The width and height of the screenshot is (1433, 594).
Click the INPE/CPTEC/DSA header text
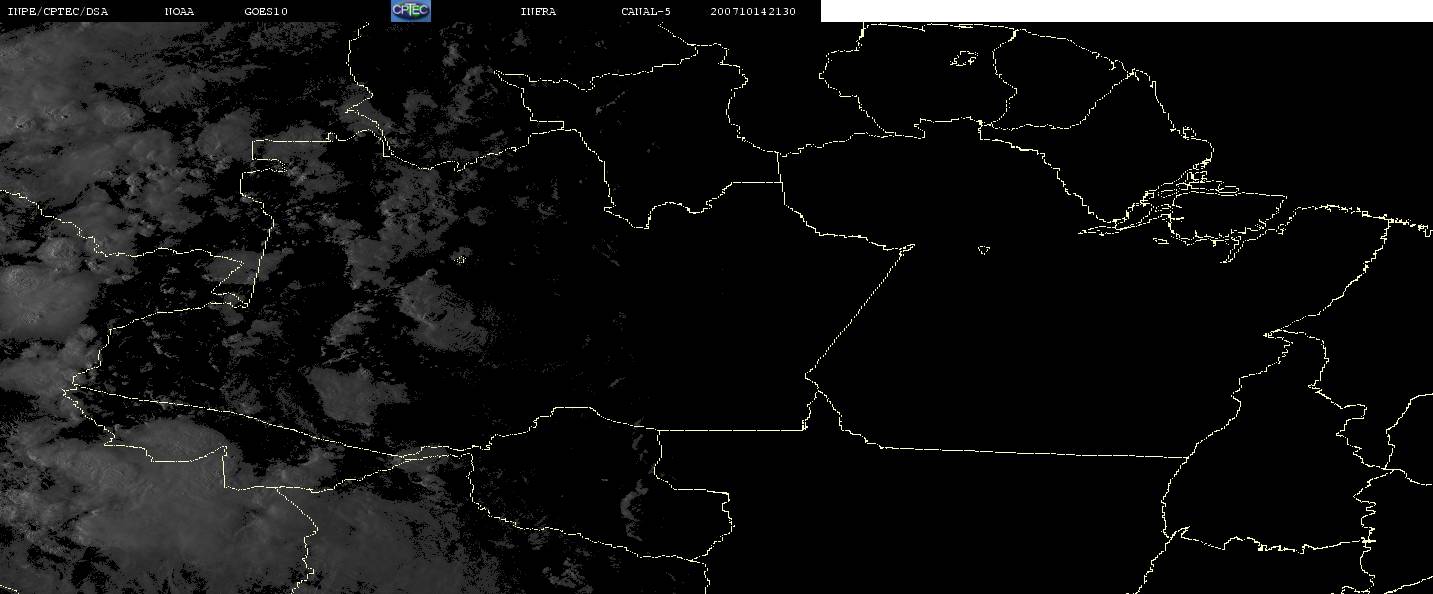(x=57, y=12)
